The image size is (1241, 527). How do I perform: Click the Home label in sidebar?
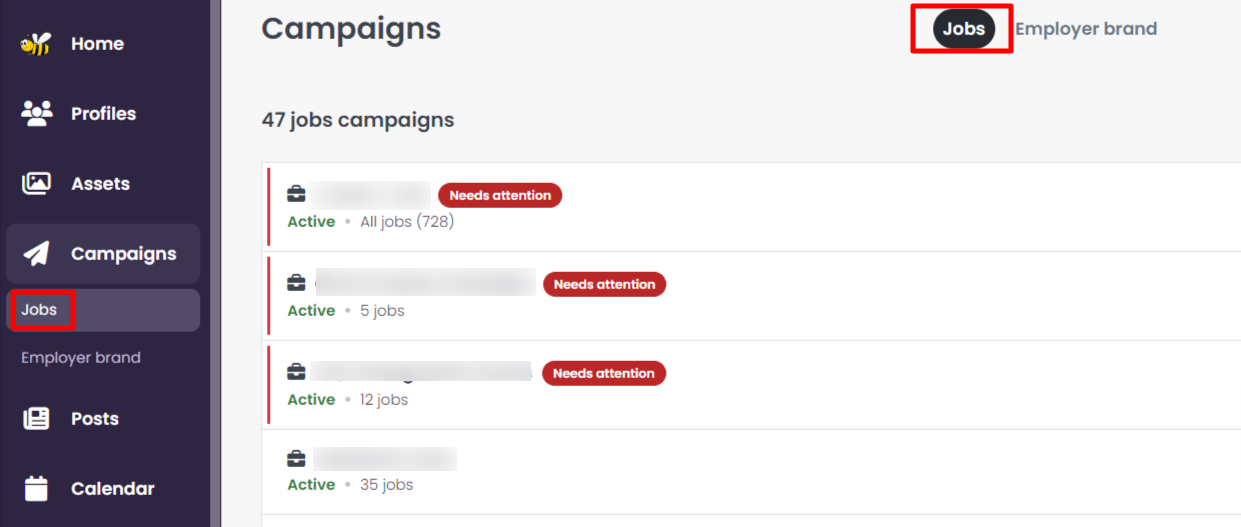pos(97,44)
